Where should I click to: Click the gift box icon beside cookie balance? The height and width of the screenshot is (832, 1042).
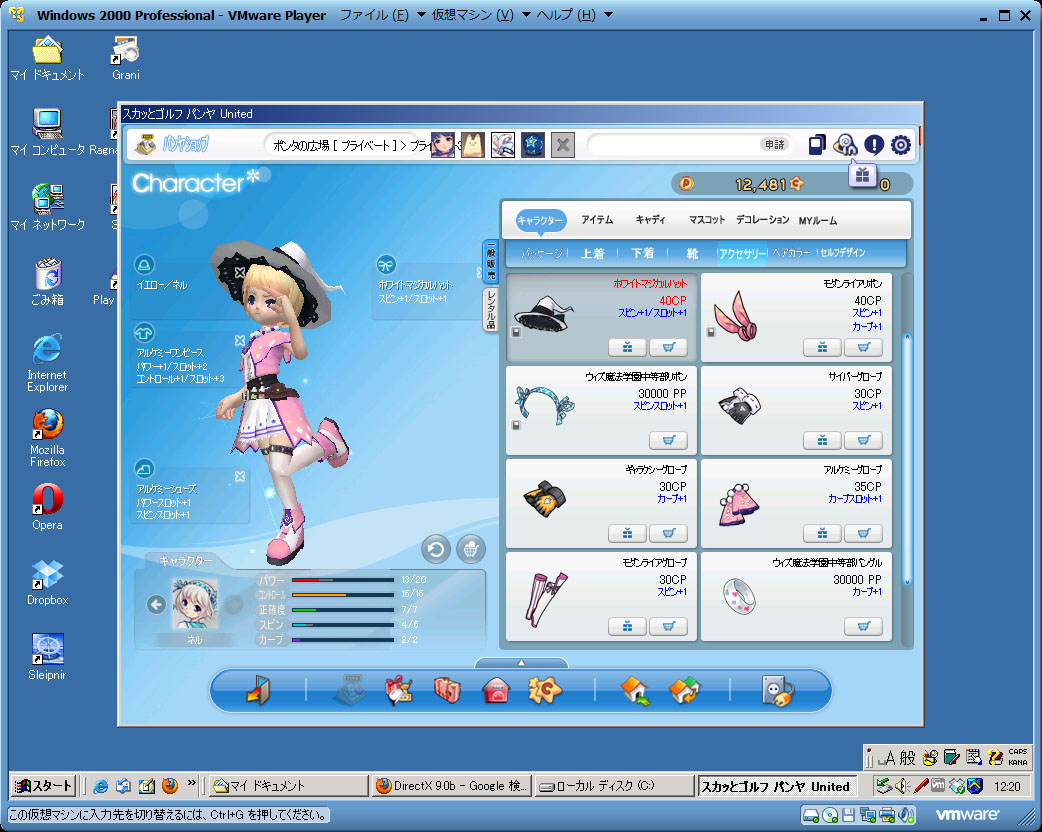[863, 175]
